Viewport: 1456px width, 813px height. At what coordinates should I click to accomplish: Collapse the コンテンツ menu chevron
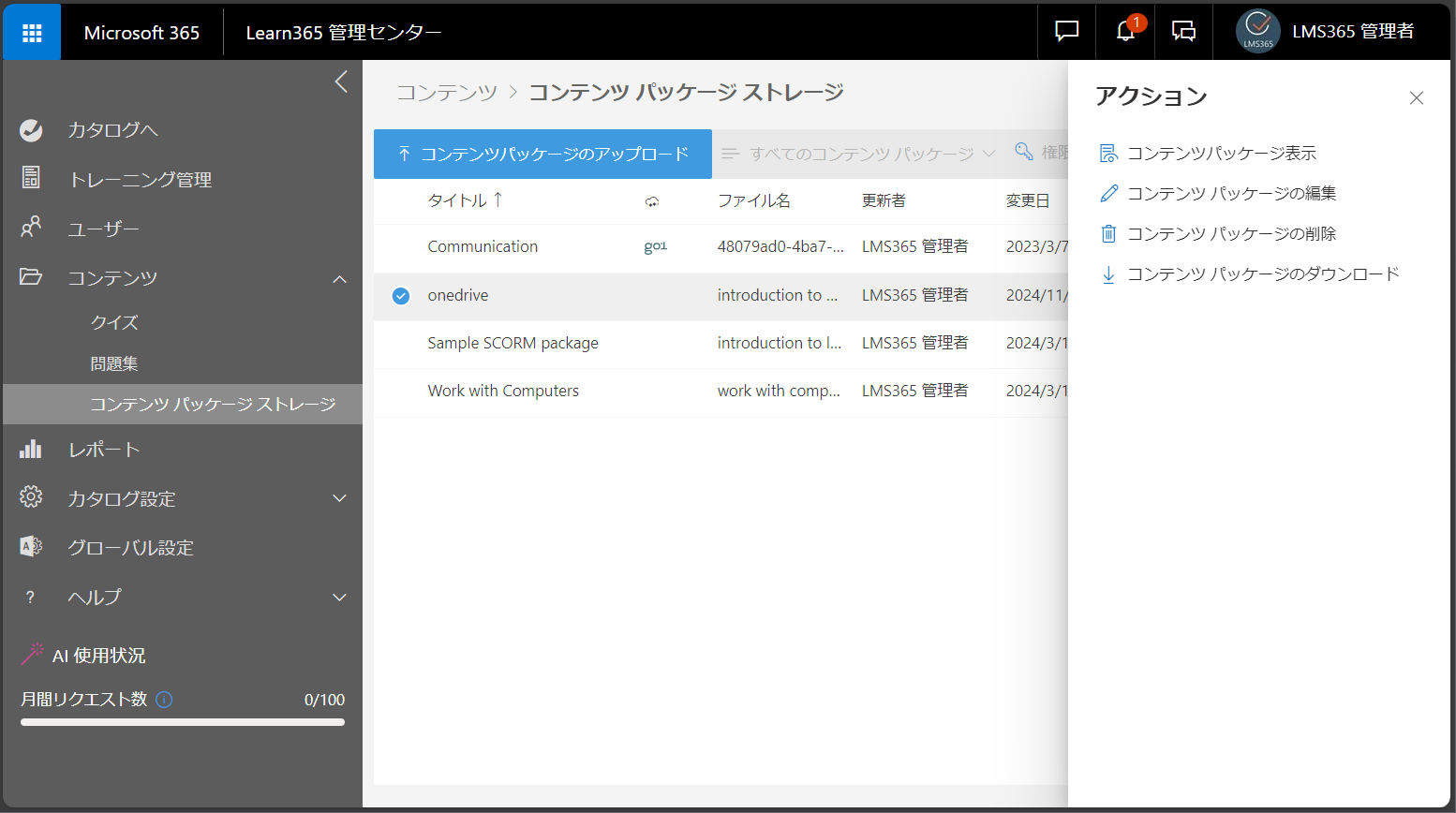pos(340,279)
